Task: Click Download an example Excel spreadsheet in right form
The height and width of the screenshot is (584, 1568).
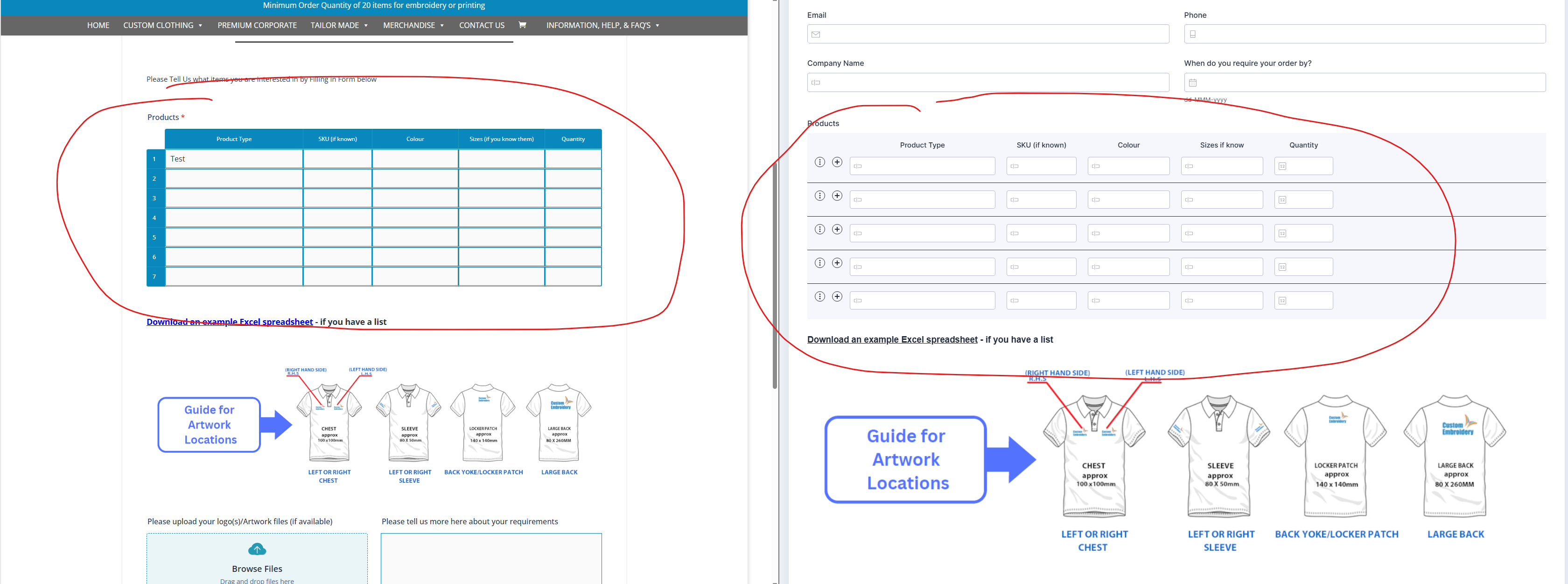Action: [x=892, y=340]
